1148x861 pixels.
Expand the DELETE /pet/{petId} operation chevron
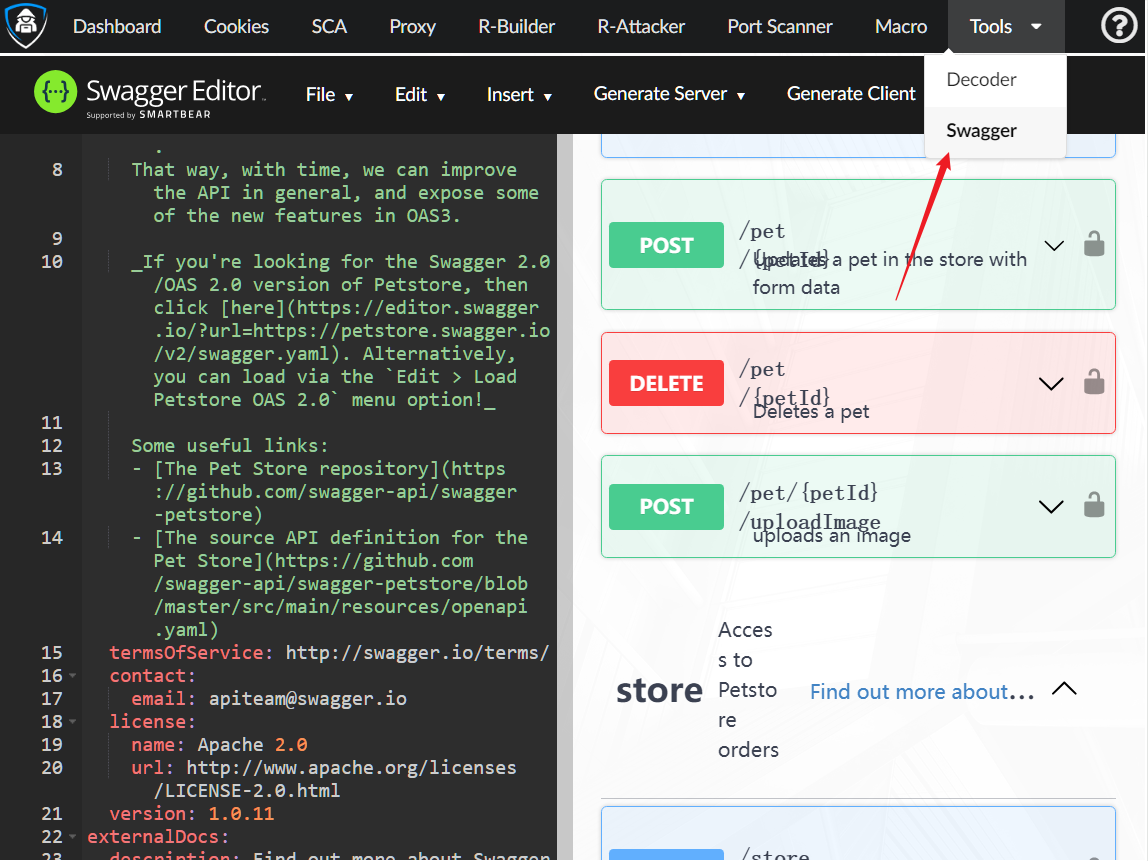1051,383
